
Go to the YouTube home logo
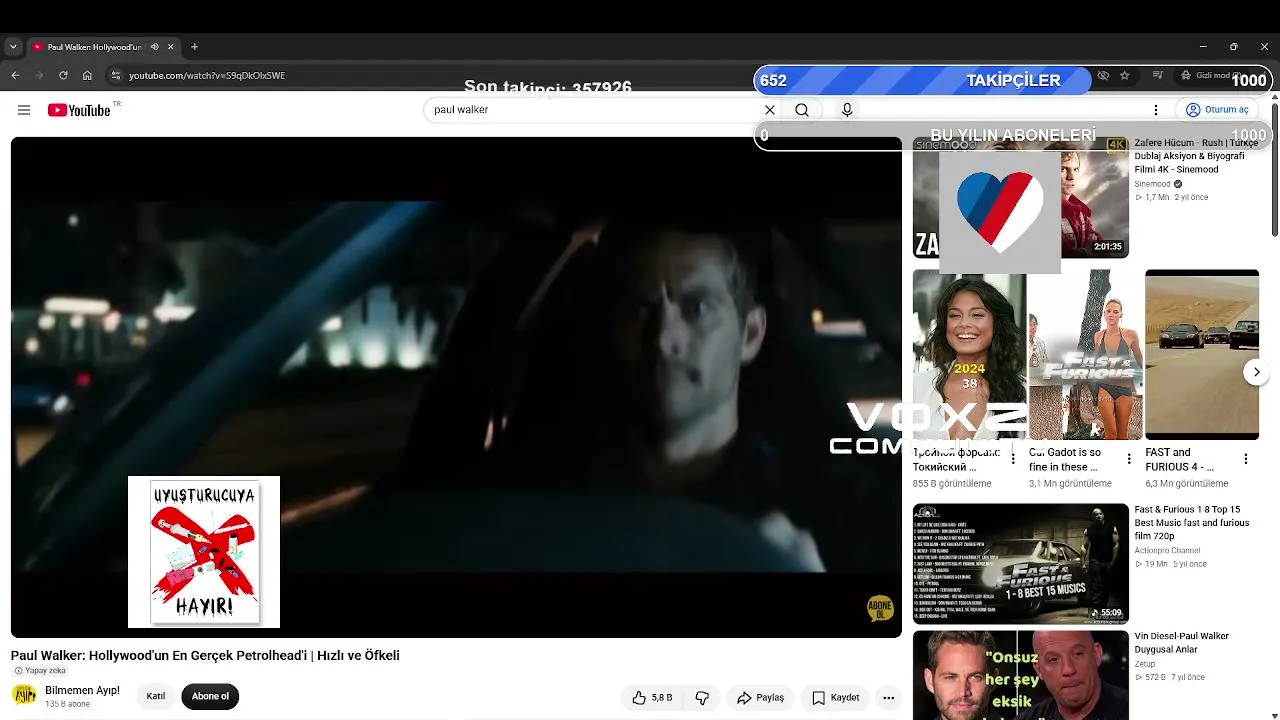pos(79,110)
